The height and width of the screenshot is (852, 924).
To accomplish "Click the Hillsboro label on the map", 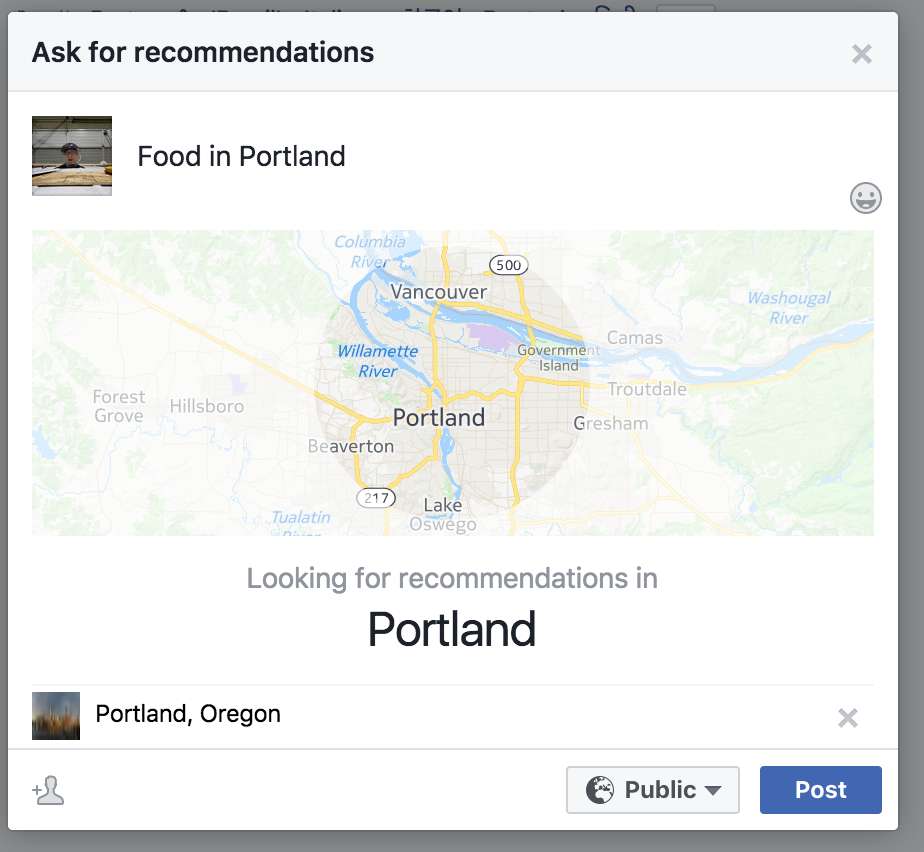I will point(207,406).
